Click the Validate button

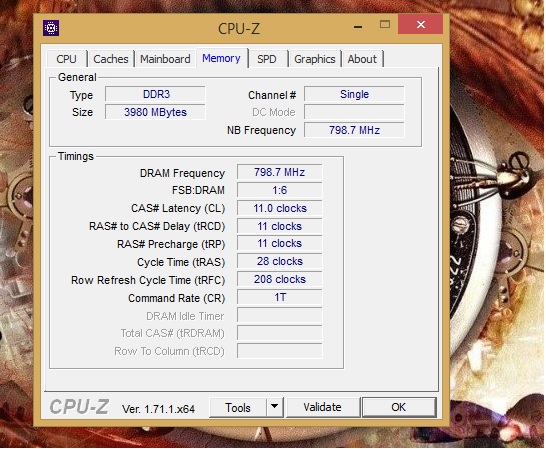tap(322, 407)
